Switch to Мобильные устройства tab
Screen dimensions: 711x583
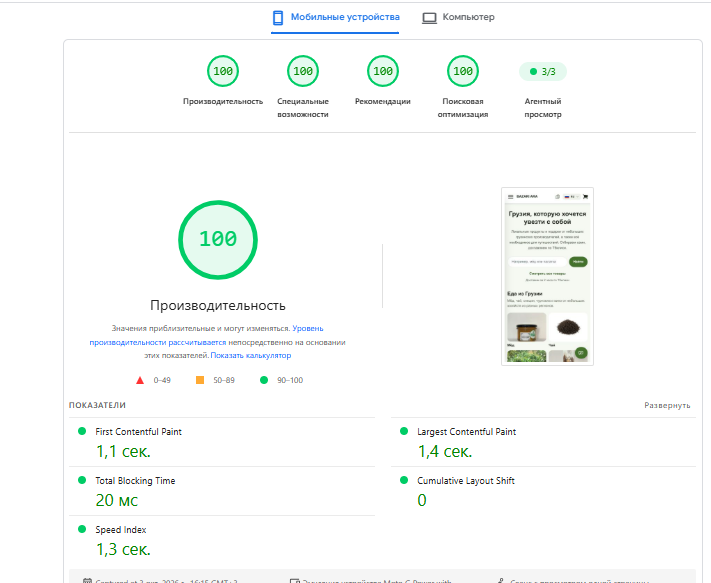click(335, 18)
